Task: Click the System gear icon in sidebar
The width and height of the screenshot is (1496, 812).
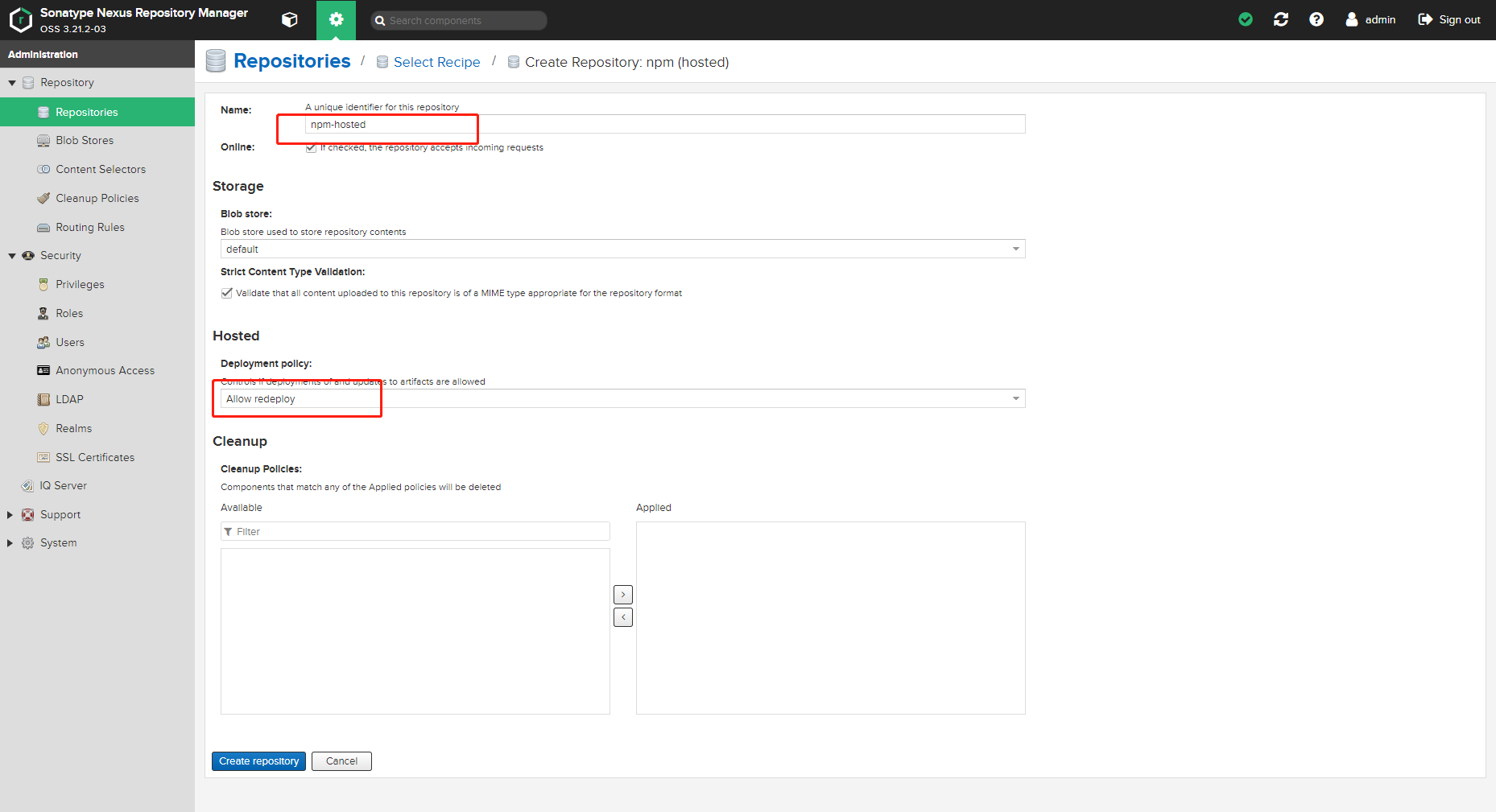Action: (28, 543)
